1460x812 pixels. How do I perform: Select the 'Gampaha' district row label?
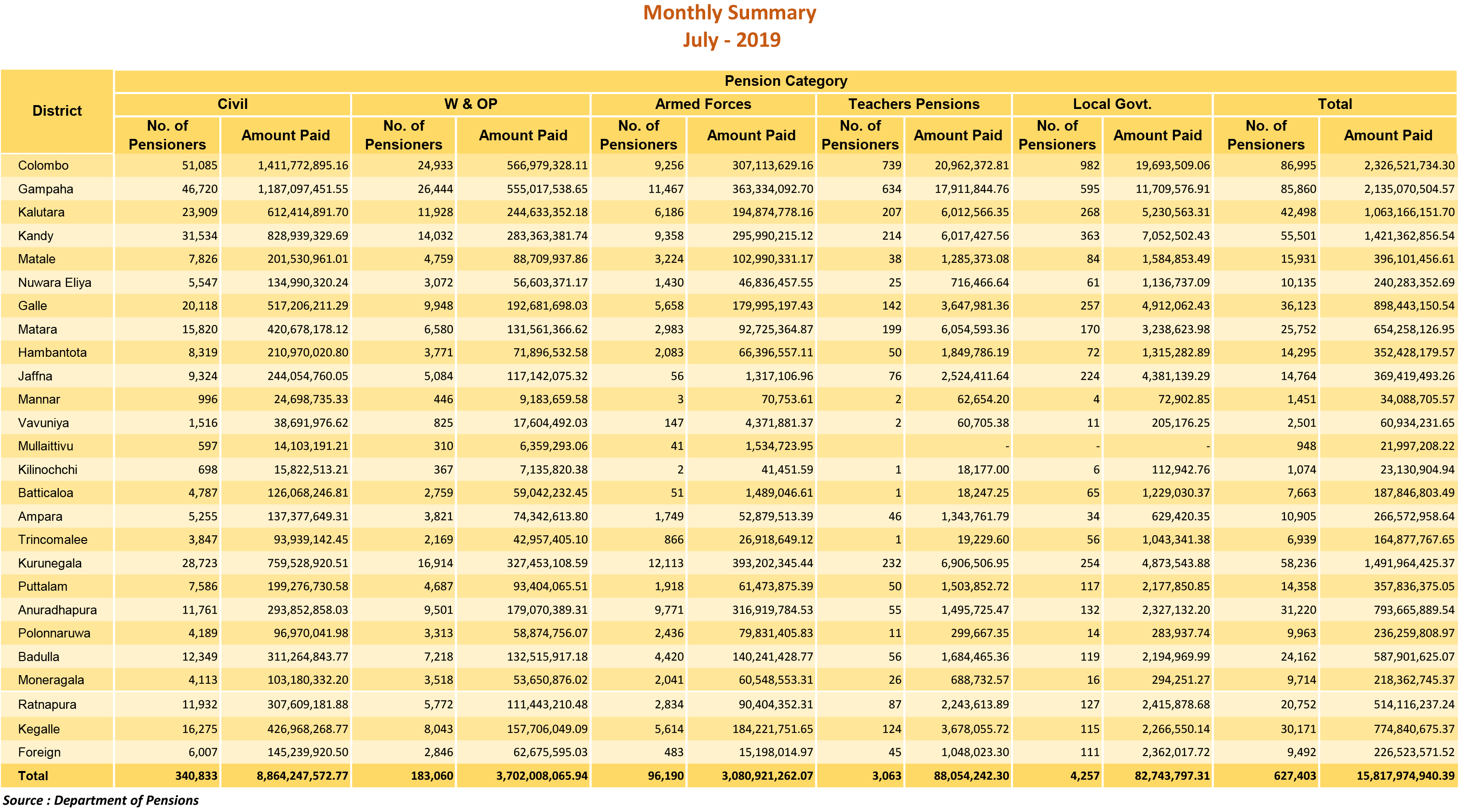[x=45, y=189]
